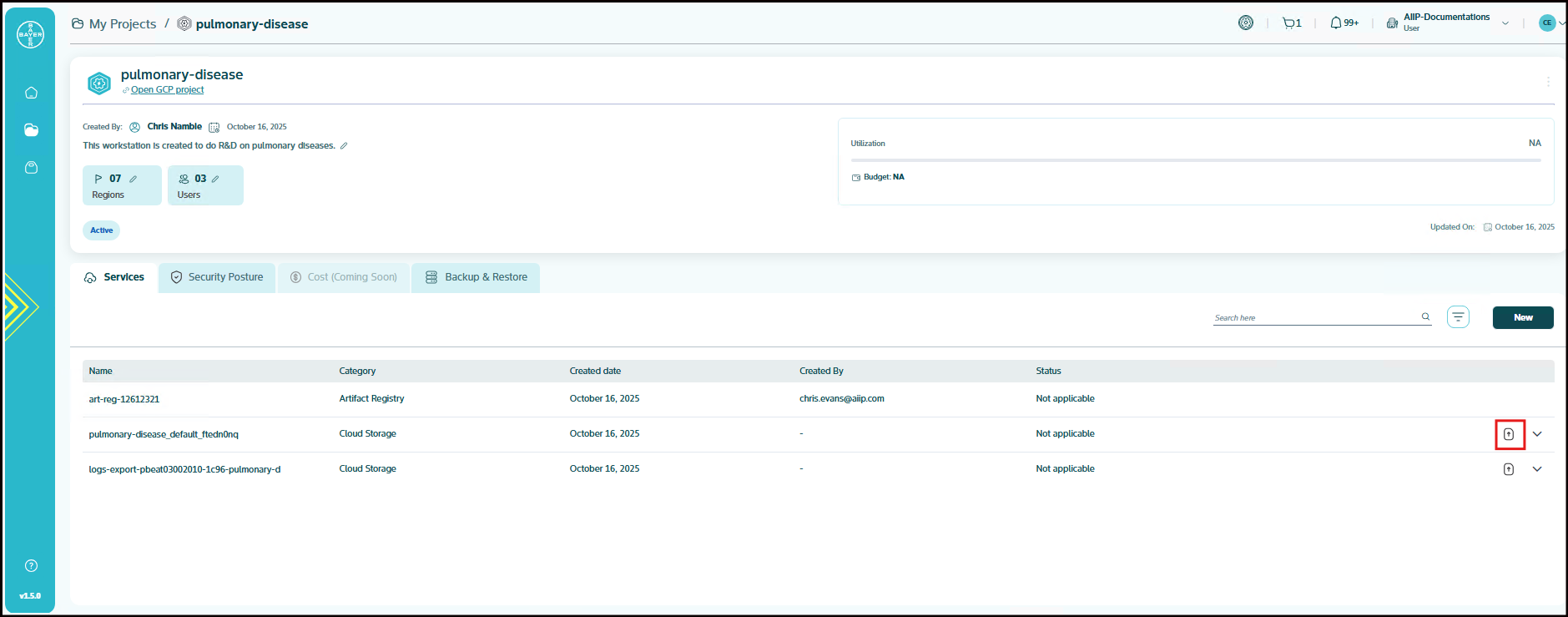1568x617 pixels.
Task: Edit Regions count pencil icon
Action: (134, 179)
